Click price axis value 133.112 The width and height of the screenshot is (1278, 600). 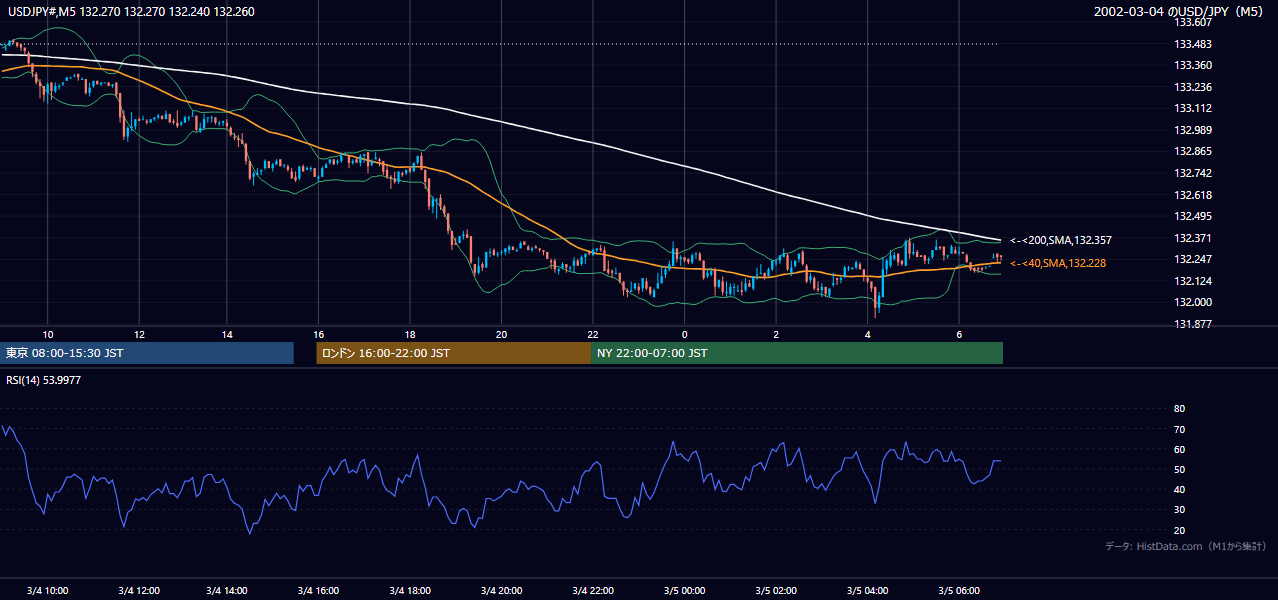tap(1191, 108)
